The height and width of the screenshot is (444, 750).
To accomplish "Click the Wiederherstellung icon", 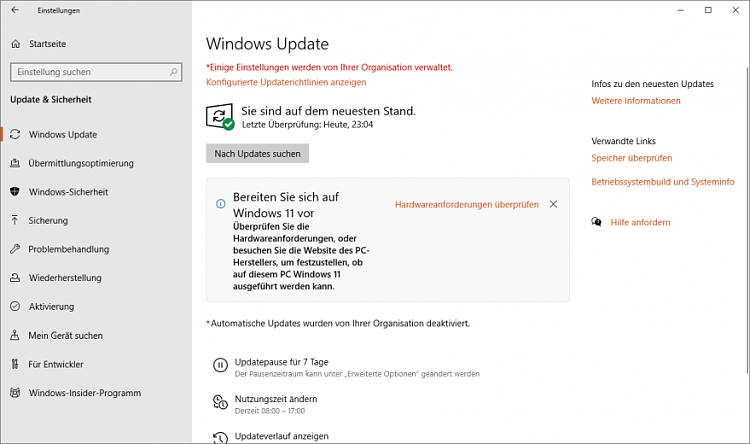I will tap(15, 278).
